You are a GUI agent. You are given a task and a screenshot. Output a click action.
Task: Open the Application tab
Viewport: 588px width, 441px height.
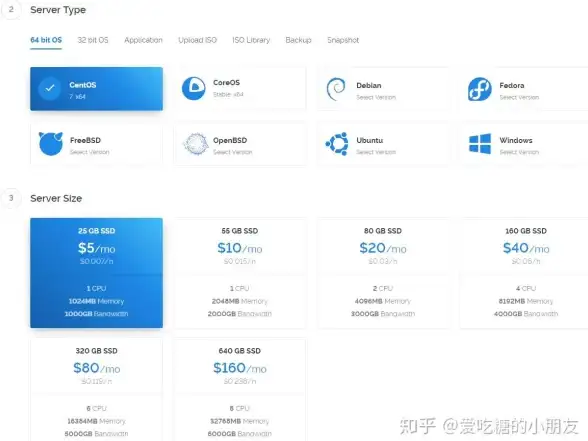[x=143, y=40]
